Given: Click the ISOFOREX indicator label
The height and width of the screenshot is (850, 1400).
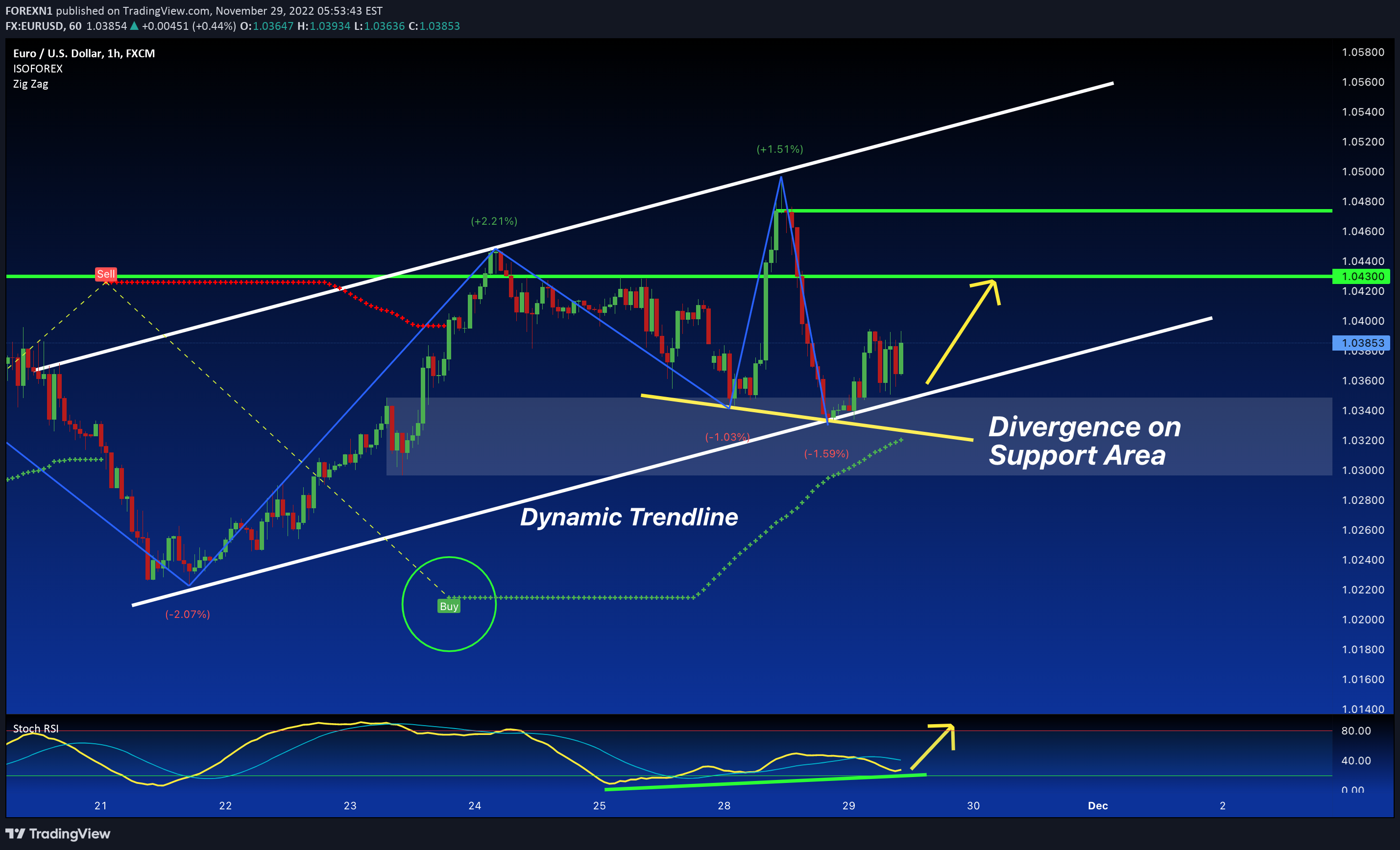Looking at the screenshot, I should click(38, 69).
